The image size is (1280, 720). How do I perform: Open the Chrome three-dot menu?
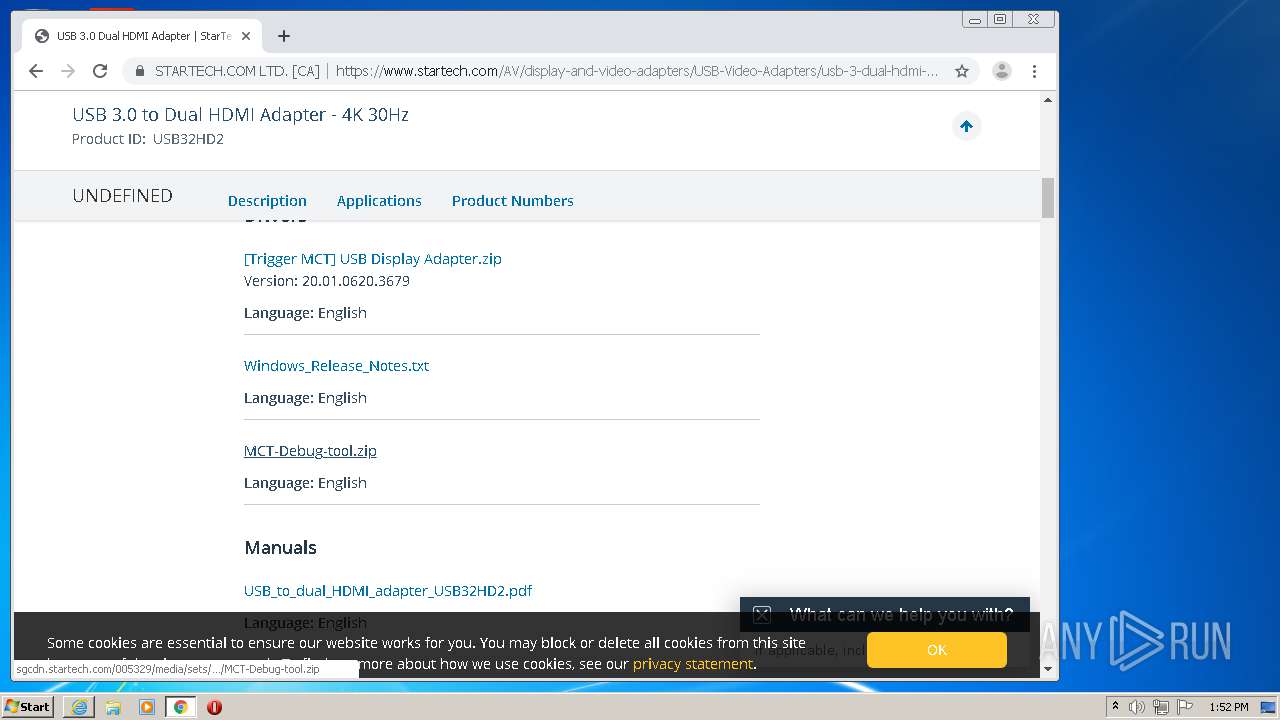coord(1034,71)
